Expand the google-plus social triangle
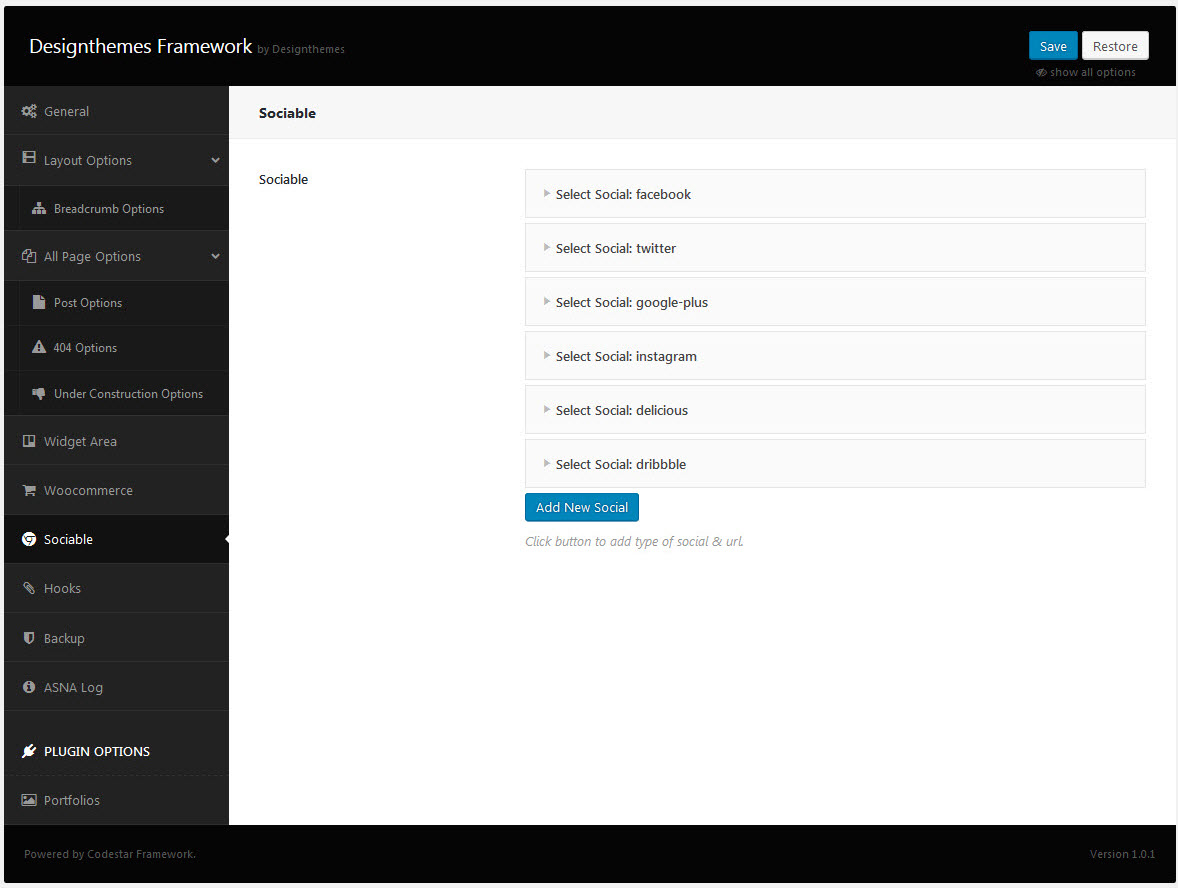1178x888 pixels. 547,301
